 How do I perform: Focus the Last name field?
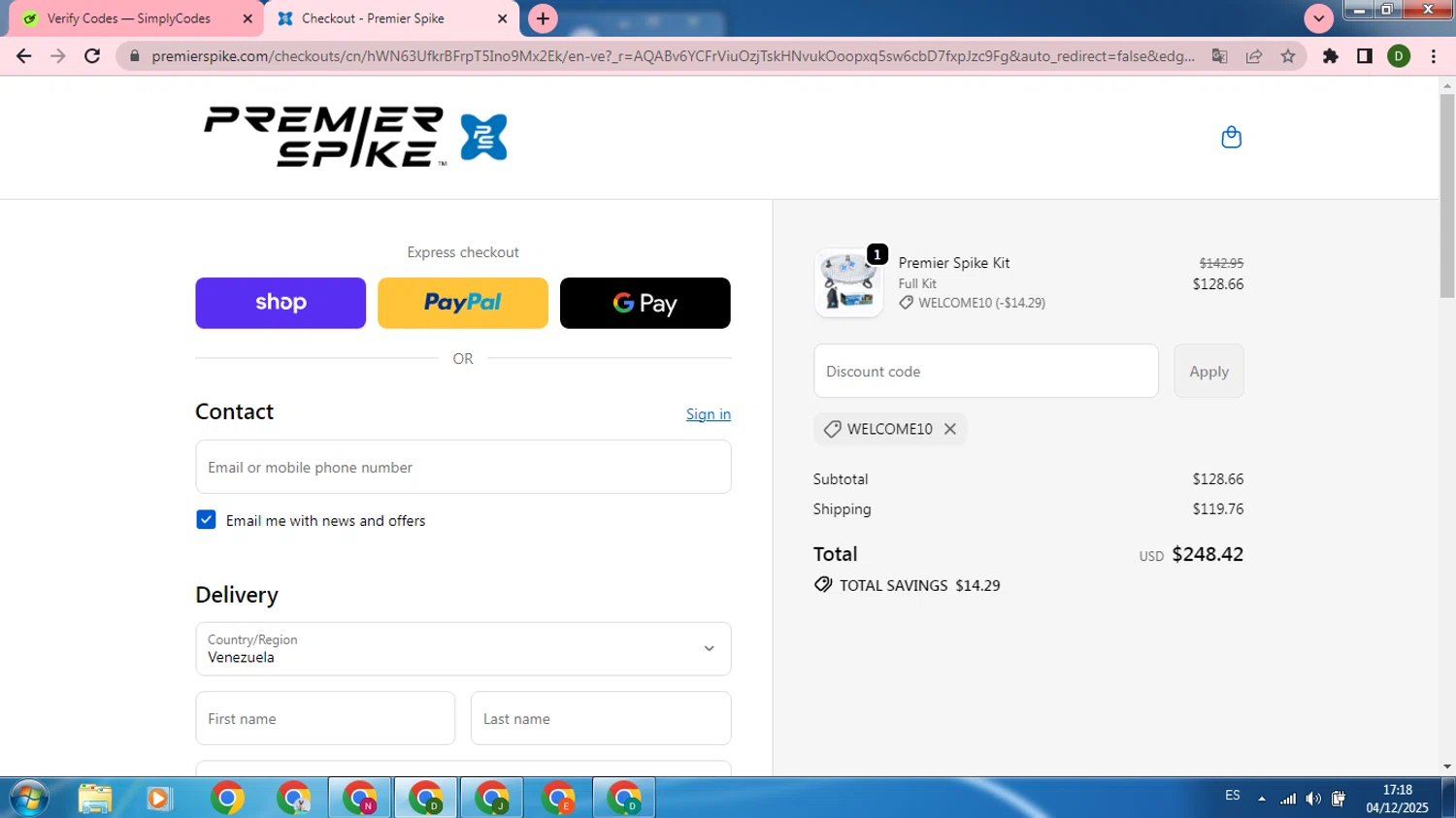tap(601, 718)
